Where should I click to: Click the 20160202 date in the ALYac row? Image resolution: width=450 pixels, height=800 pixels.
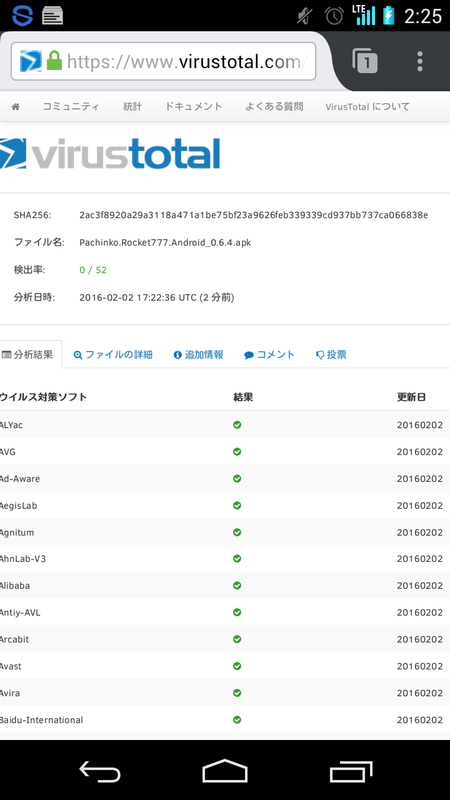tap(420, 425)
